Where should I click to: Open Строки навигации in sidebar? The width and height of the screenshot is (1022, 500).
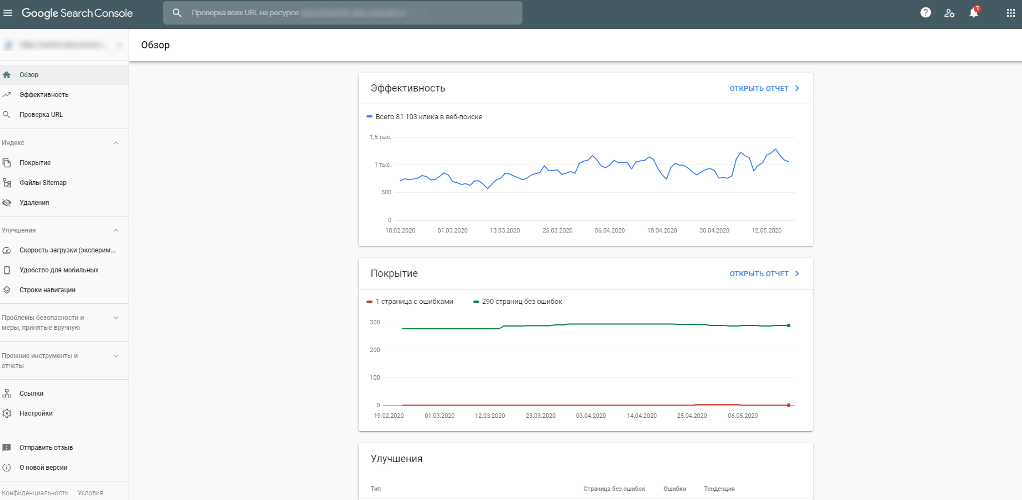[x=64, y=289]
